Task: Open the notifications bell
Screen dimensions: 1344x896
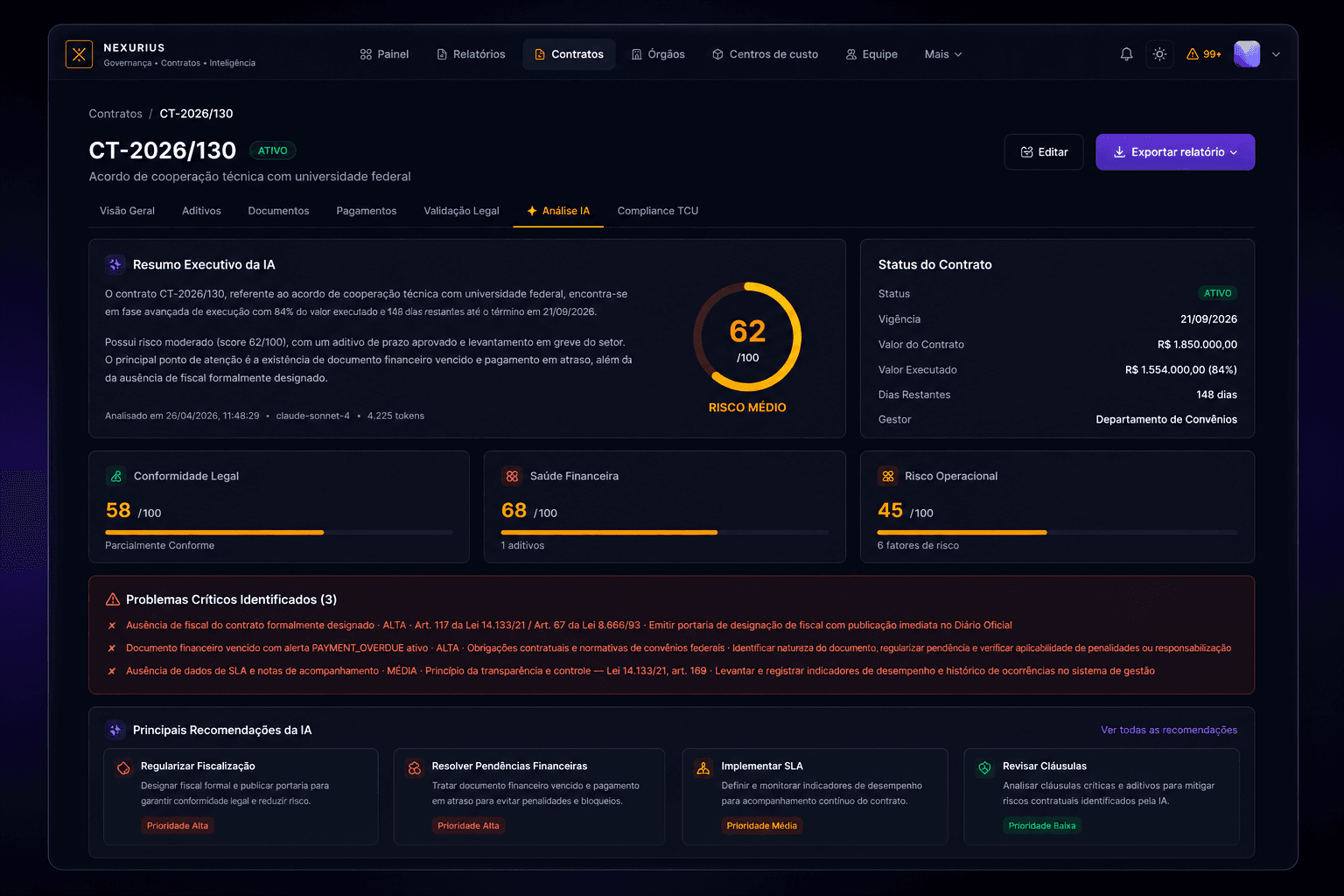Action: [1126, 53]
